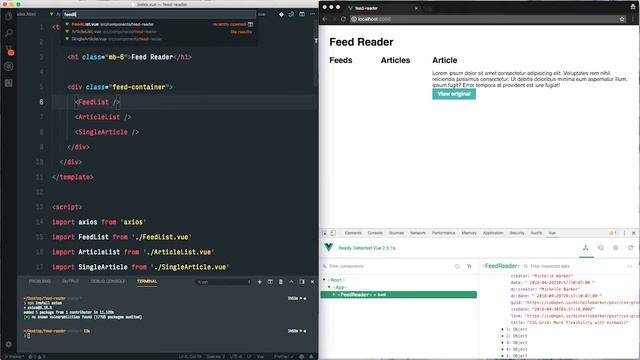Click the quick open search input
Viewport: 640px width, 360px height.
(159, 14)
